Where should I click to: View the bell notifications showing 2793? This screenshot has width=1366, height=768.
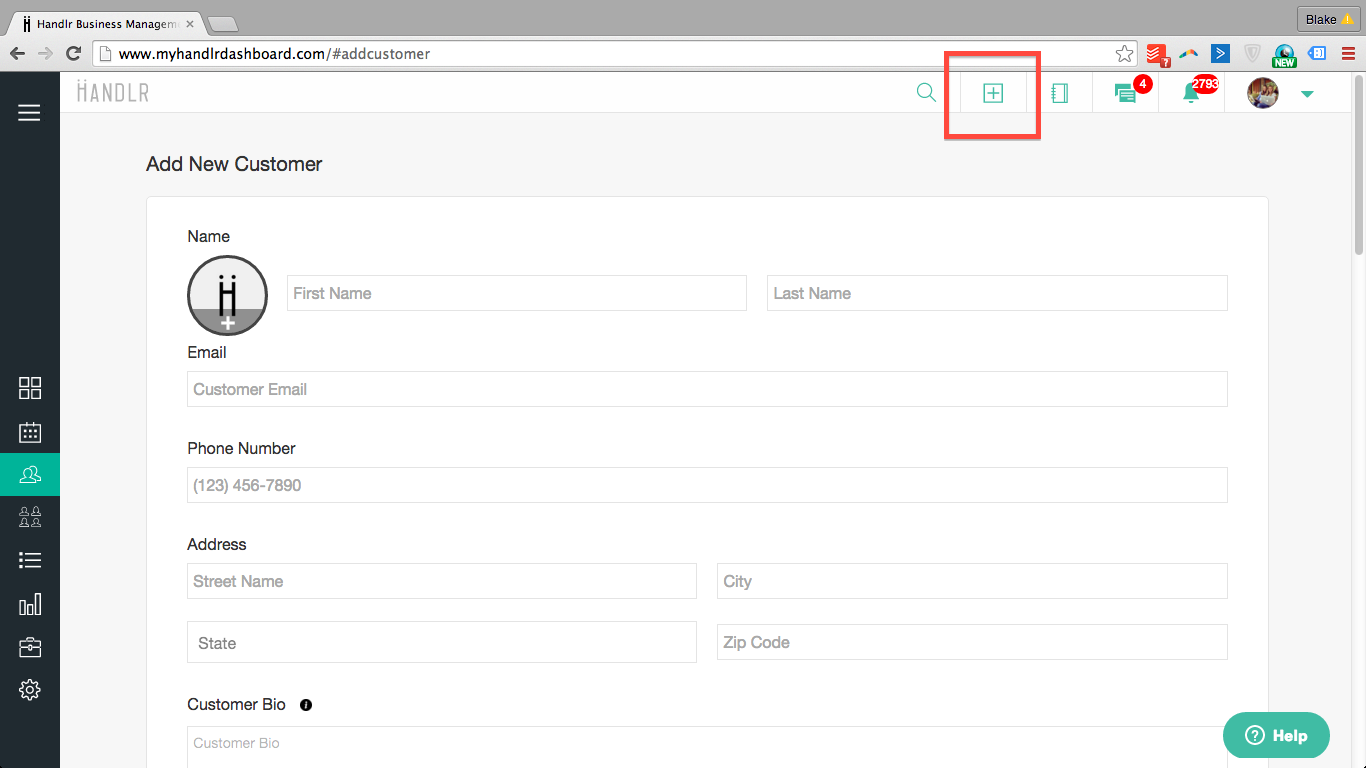(1191, 93)
